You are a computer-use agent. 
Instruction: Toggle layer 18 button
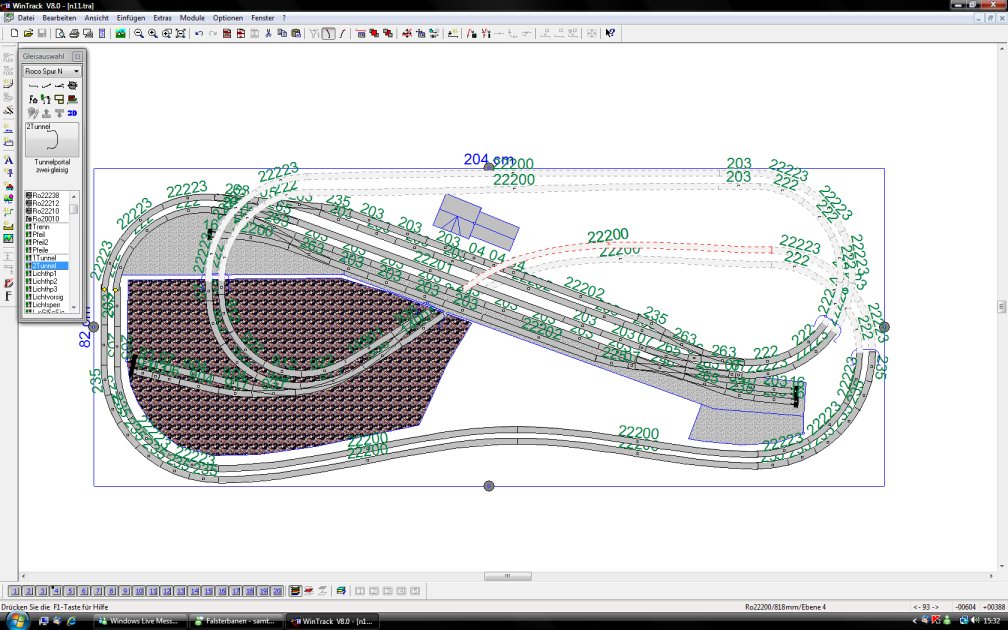(x=249, y=591)
